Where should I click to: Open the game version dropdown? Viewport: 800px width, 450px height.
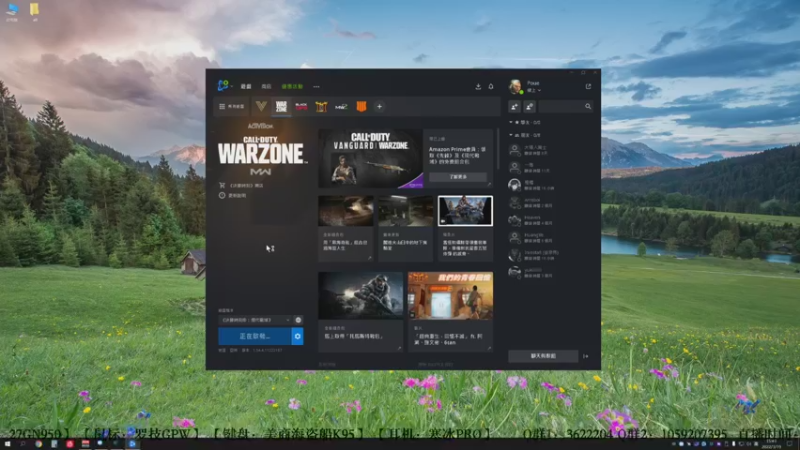pos(255,320)
